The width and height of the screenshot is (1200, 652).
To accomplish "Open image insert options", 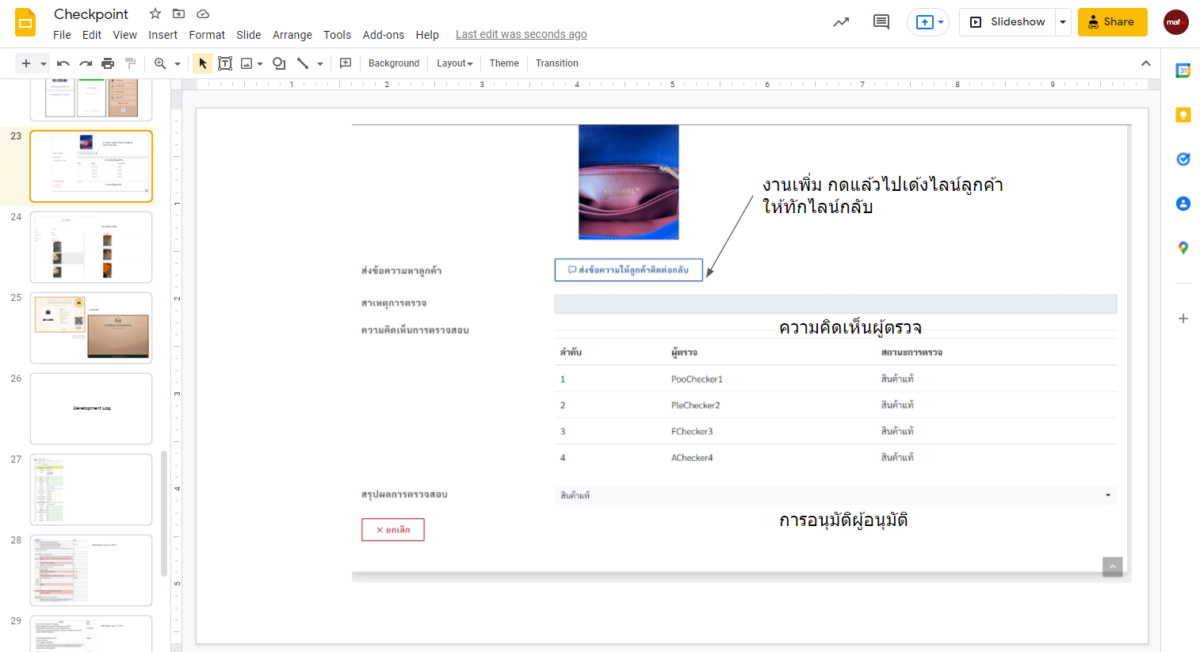I will (x=258, y=62).
